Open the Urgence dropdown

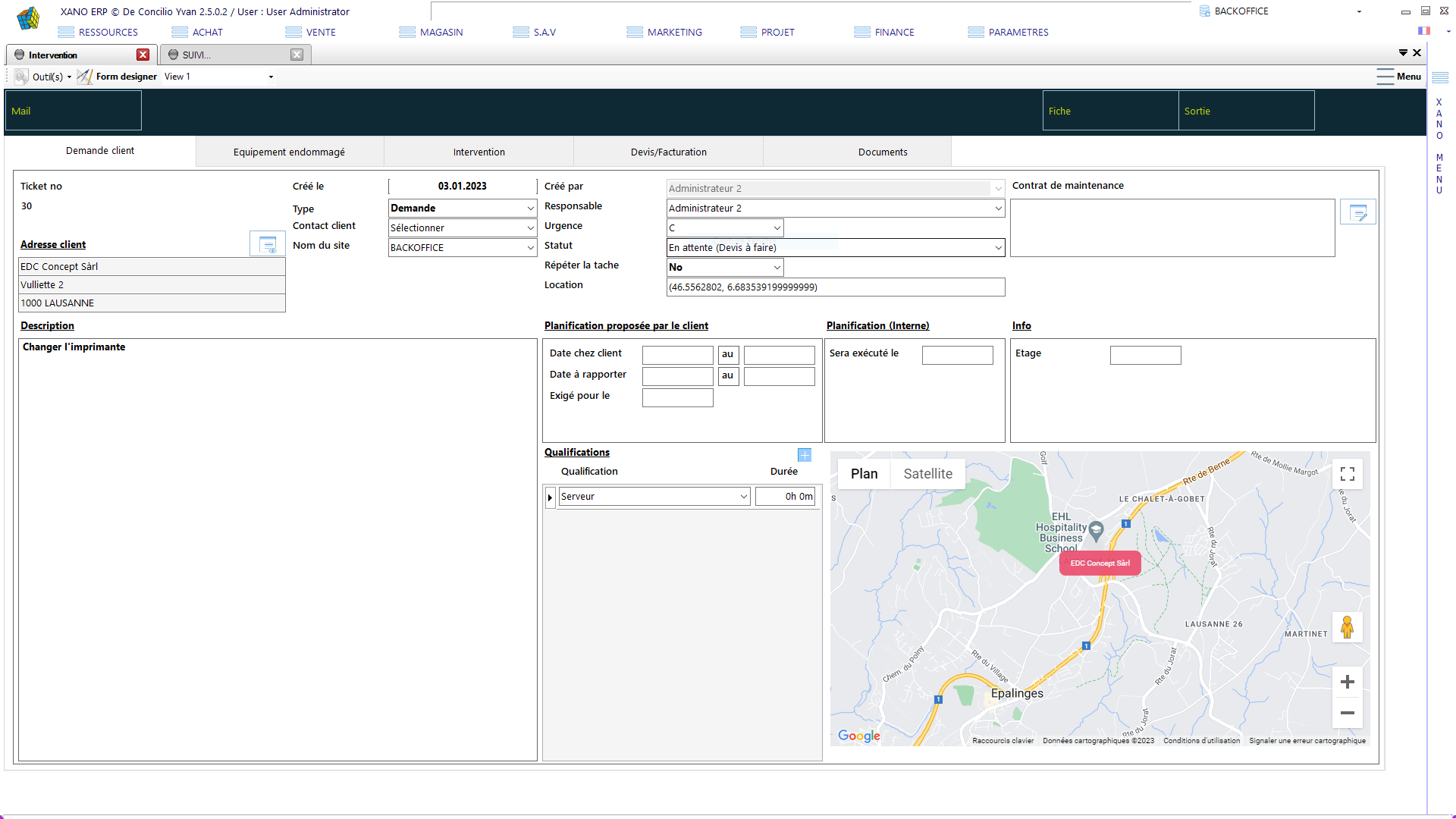[777, 228]
